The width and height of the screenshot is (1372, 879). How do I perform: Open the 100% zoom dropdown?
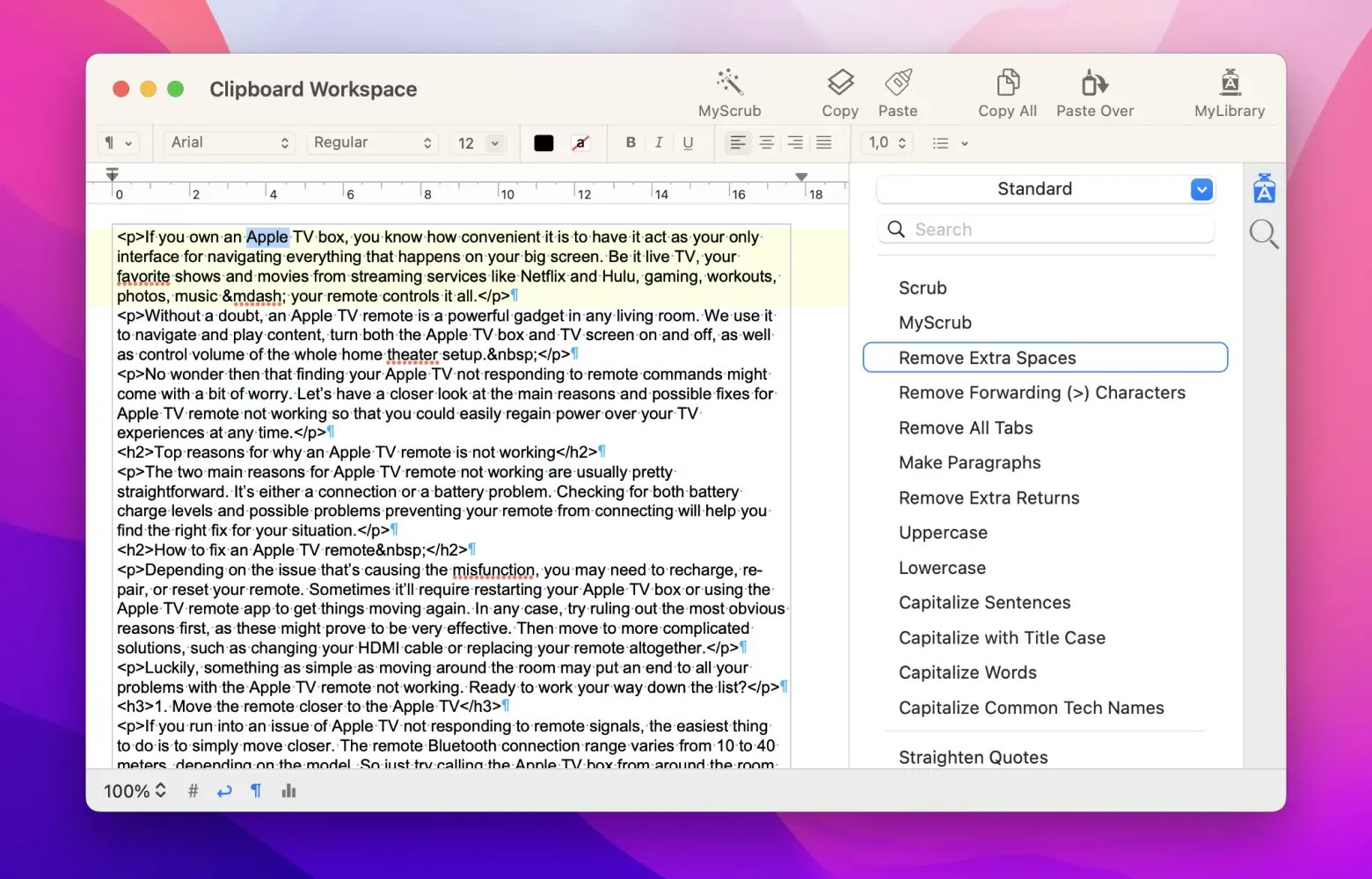(x=135, y=791)
